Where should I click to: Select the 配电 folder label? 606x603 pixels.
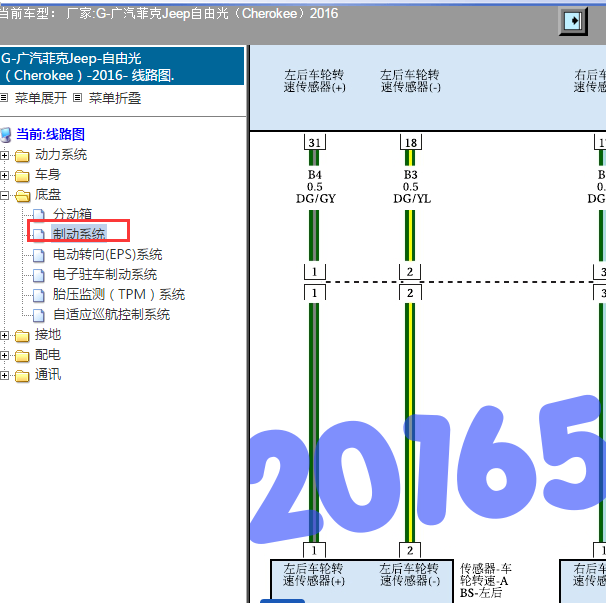(48, 354)
